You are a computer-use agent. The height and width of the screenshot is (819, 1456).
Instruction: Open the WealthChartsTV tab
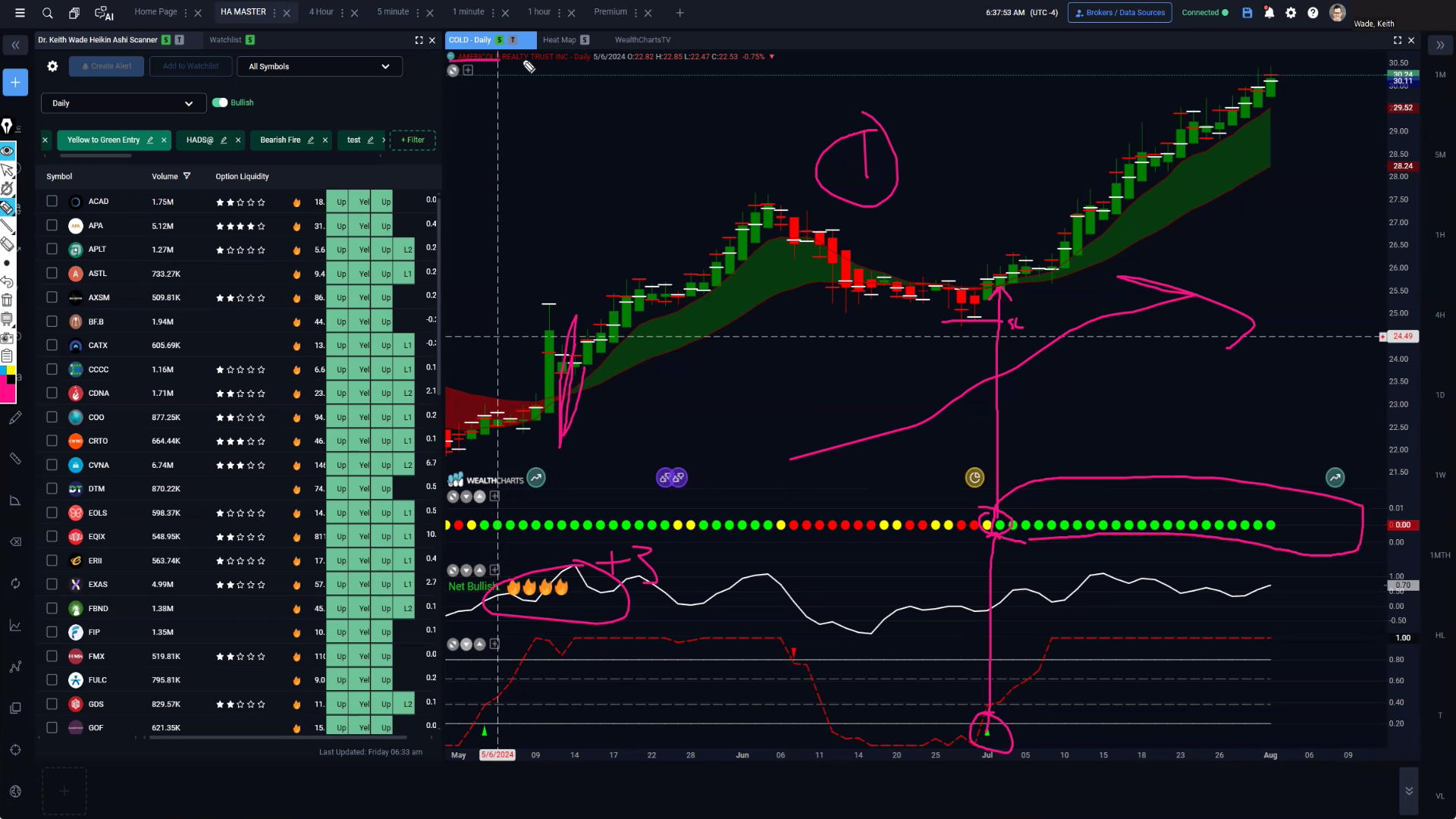[642, 40]
